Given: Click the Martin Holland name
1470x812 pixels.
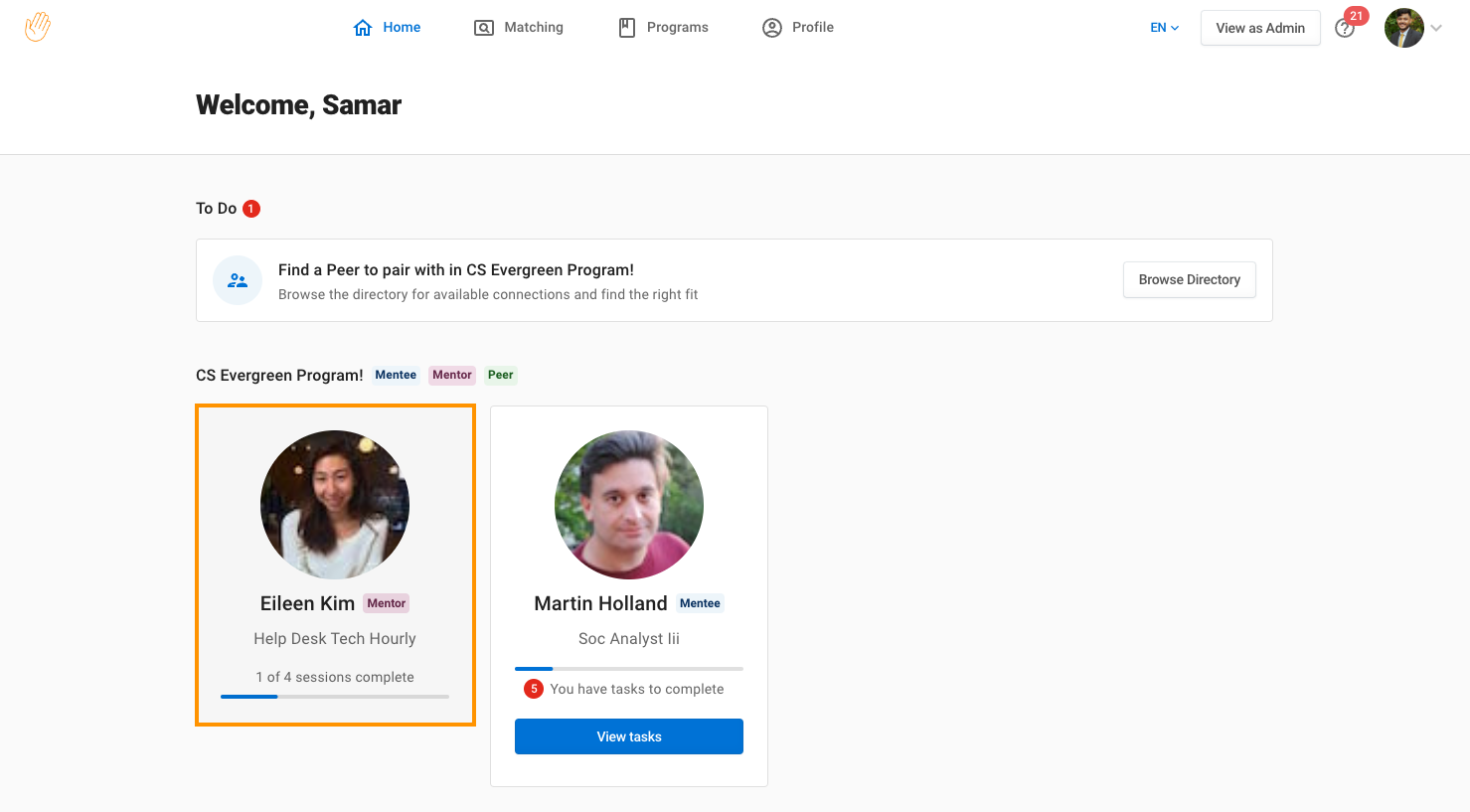Looking at the screenshot, I should [x=600, y=603].
